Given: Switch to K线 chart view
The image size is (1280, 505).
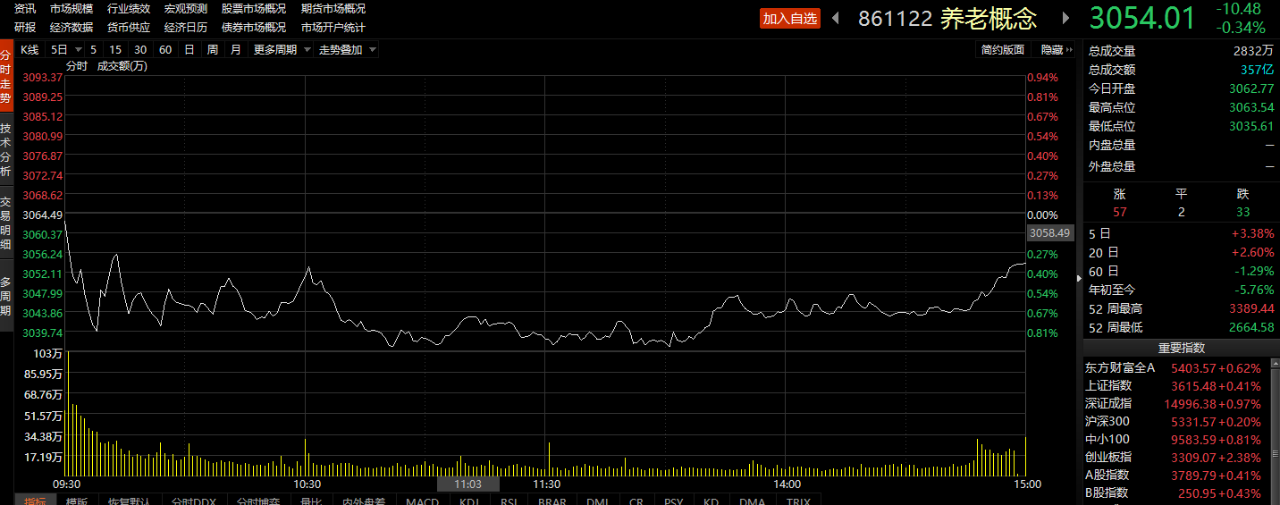Looking at the screenshot, I should (30, 49).
